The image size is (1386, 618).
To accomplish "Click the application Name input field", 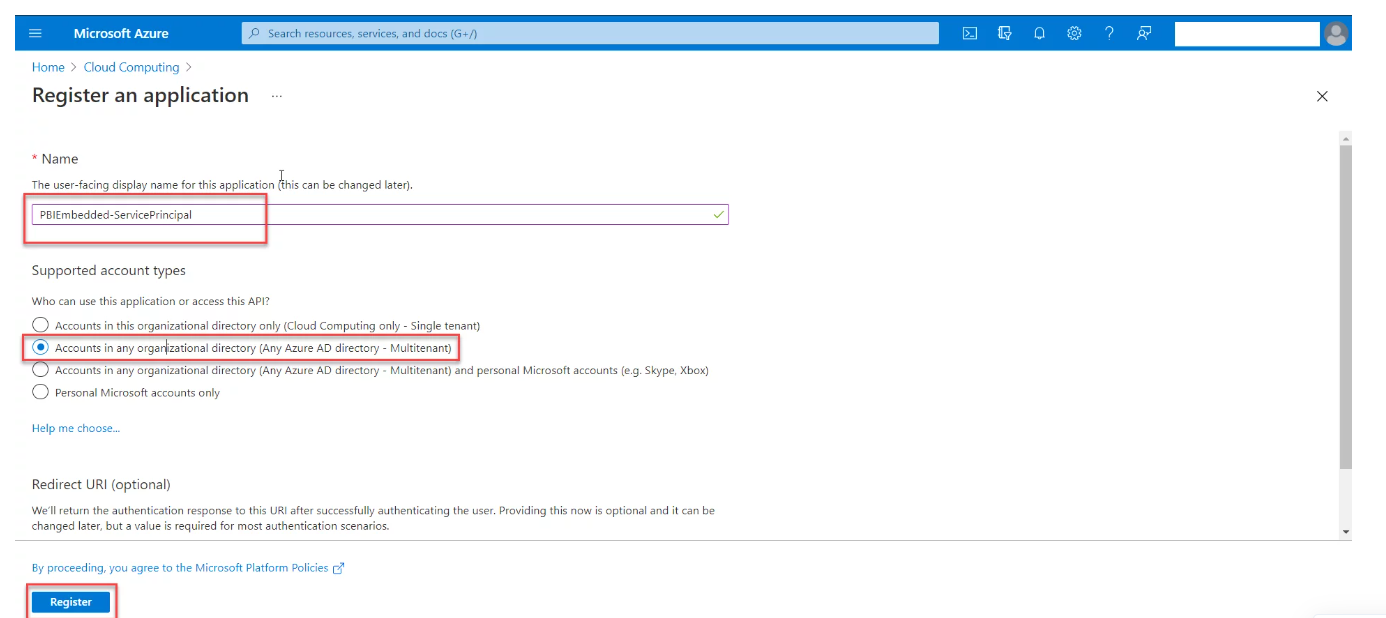I will click(x=380, y=214).
